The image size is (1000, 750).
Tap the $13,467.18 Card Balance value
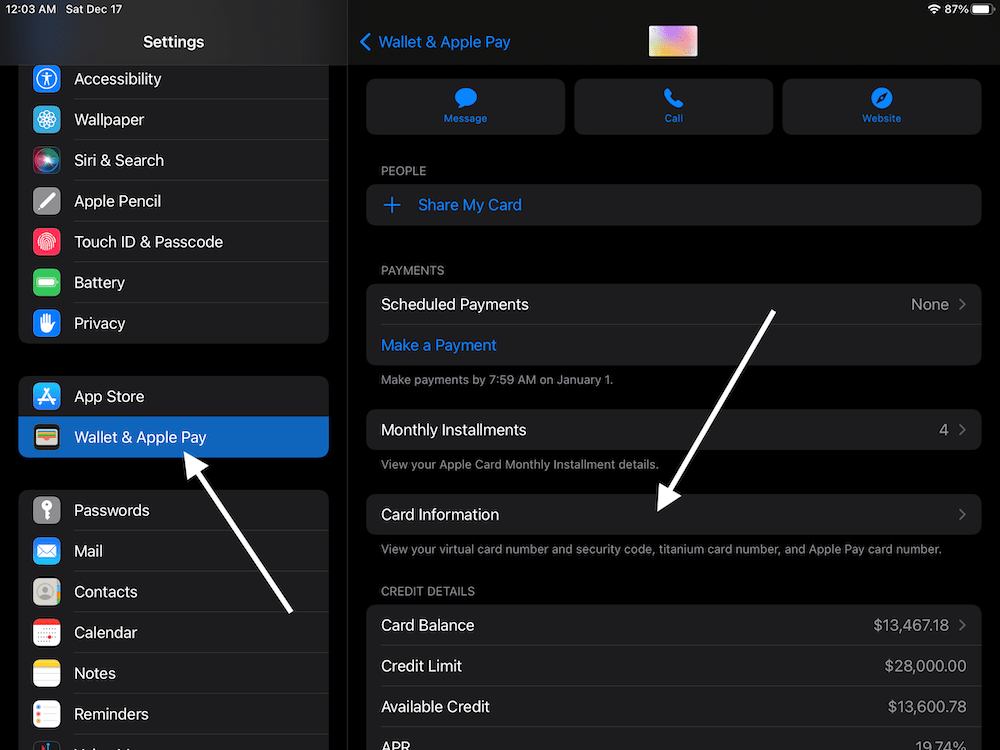coord(911,626)
